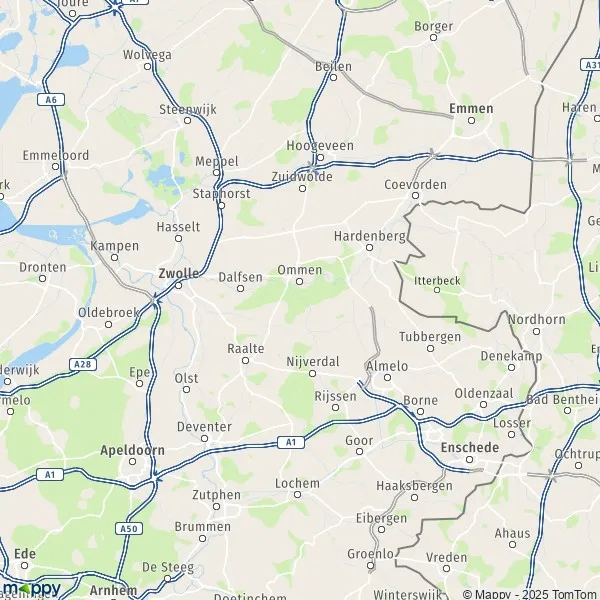Select the Coevorden town marker
Viewport: 600px width, 600px height.
click(416, 196)
